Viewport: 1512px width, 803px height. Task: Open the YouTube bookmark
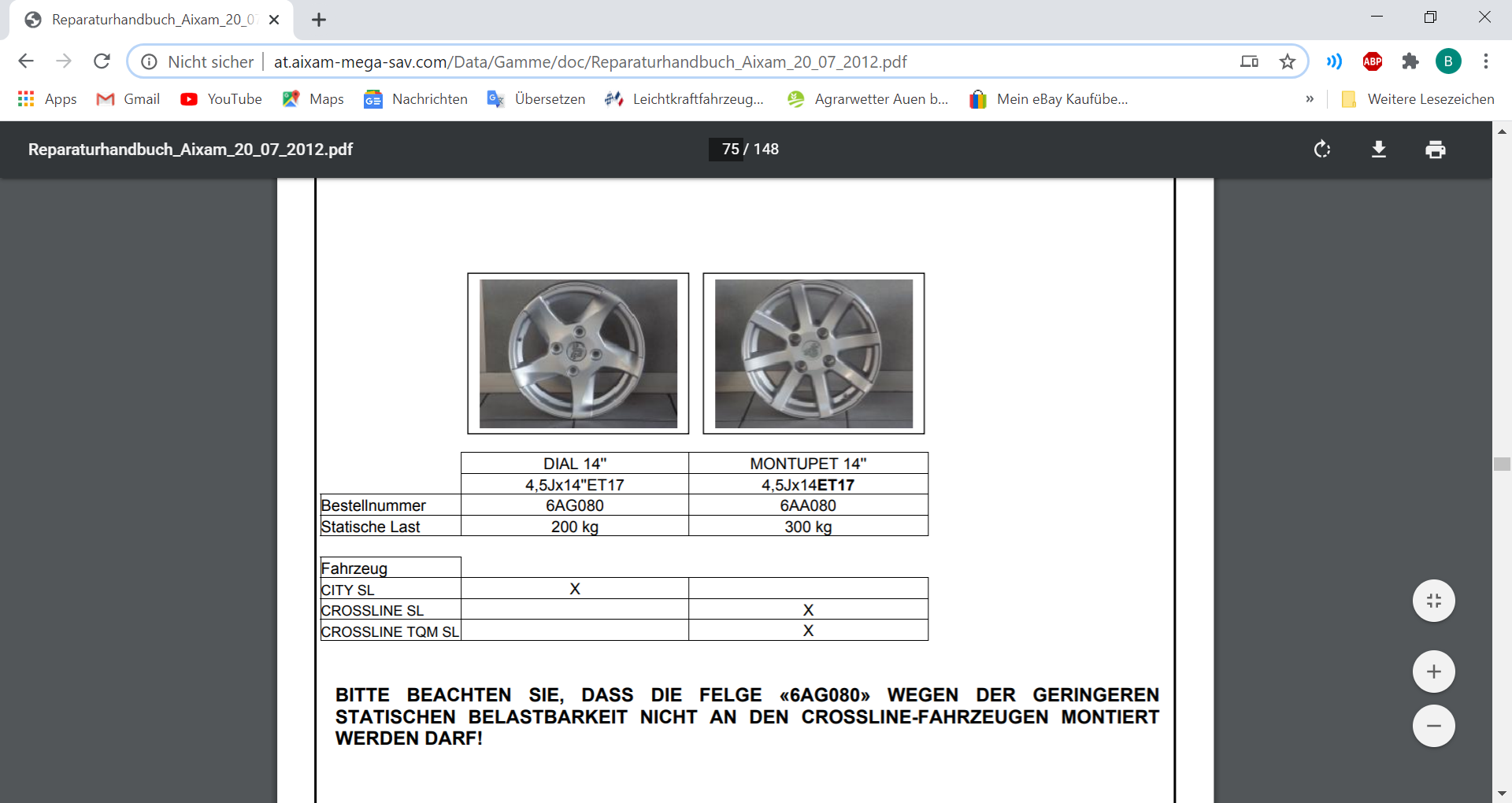click(221, 99)
